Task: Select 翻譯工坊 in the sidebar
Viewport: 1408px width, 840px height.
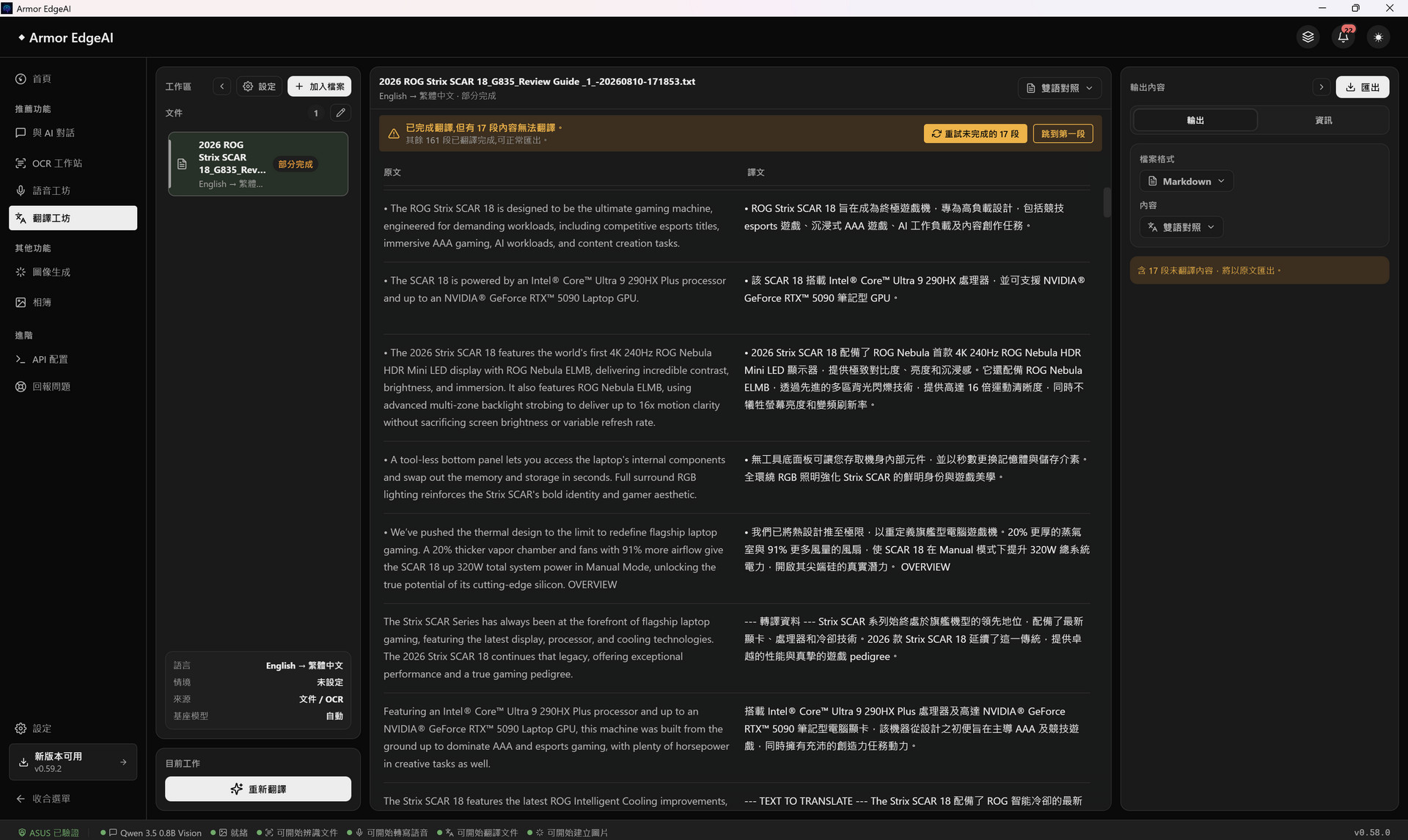Action: click(73, 218)
